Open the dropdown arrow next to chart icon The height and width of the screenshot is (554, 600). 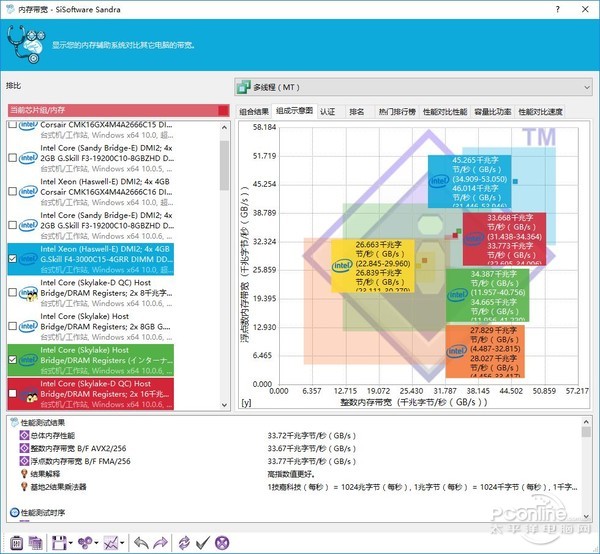point(122,543)
